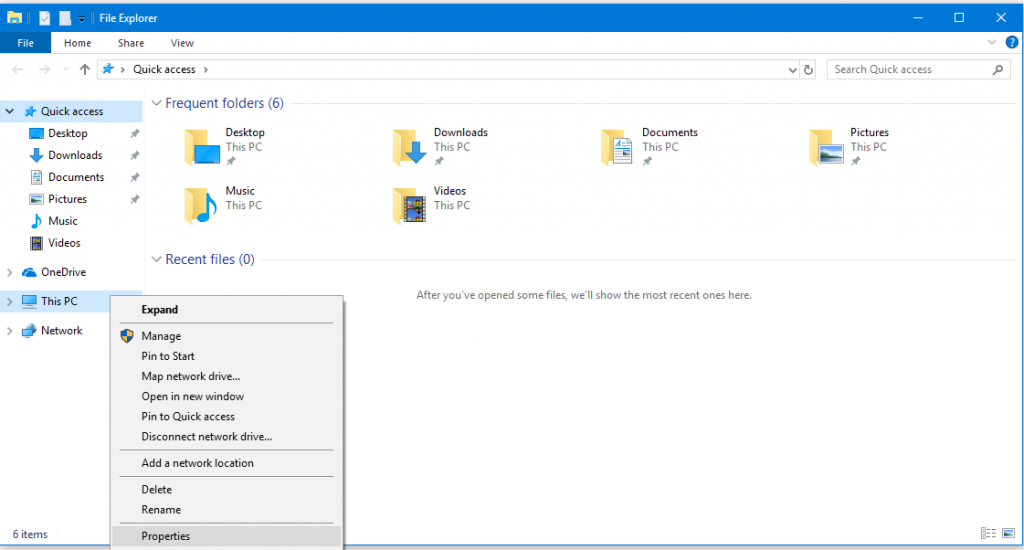1024x550 pixels.
Task: Choose Rename from the context menu
Action: point(226,510)
